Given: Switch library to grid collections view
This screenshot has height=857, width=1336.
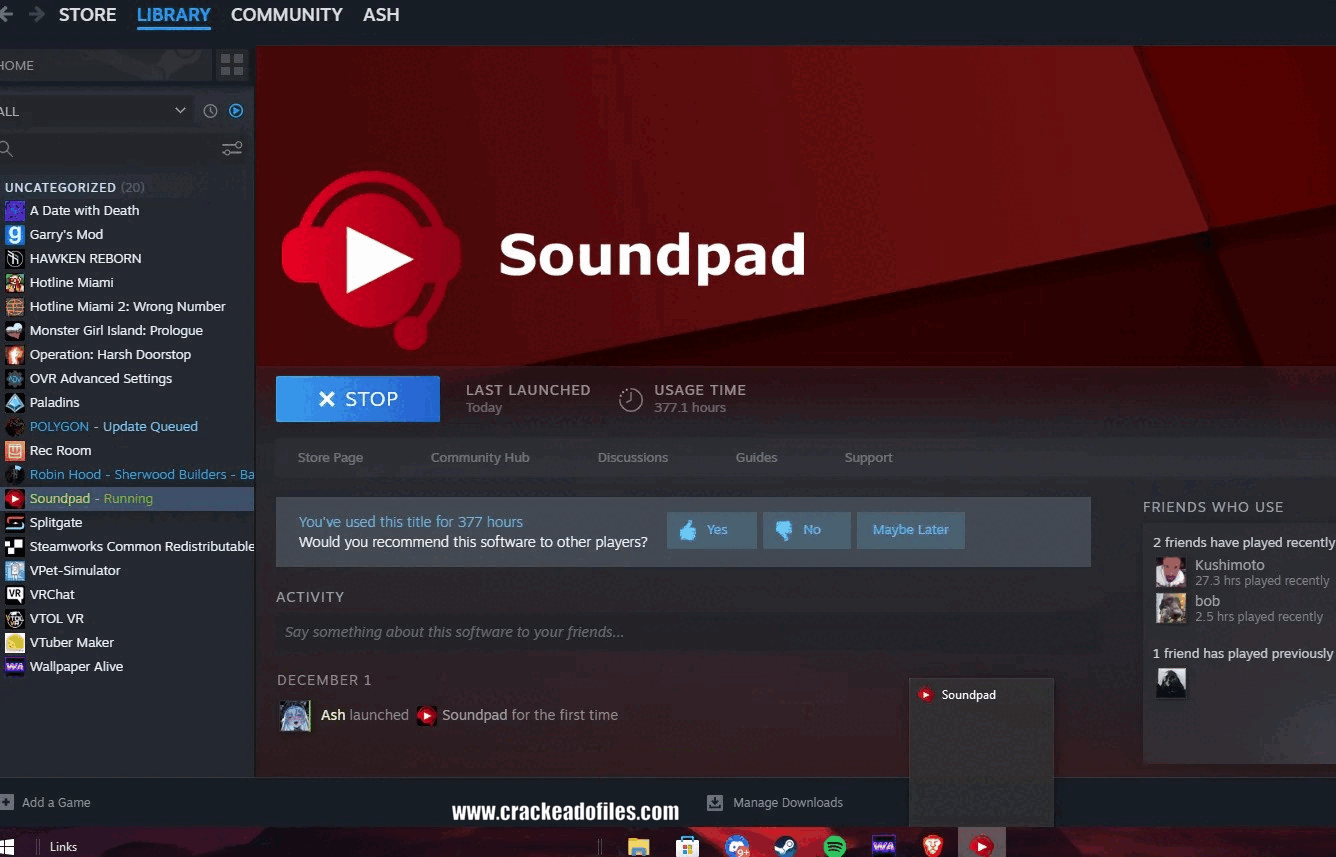Looking at the screenshot, I should tap(232, 66).
